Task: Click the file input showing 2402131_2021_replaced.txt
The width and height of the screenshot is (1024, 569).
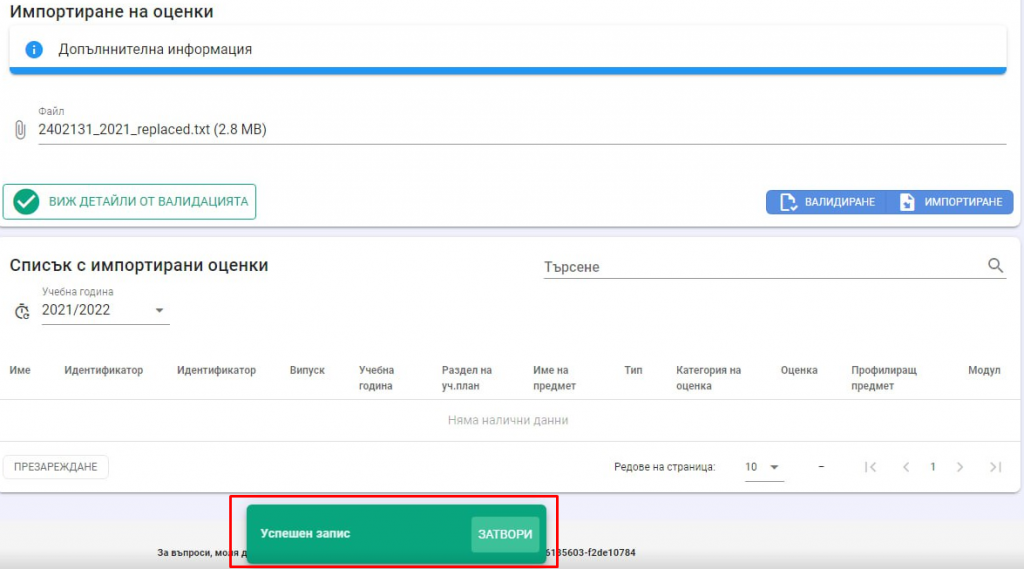Action: 520,130
